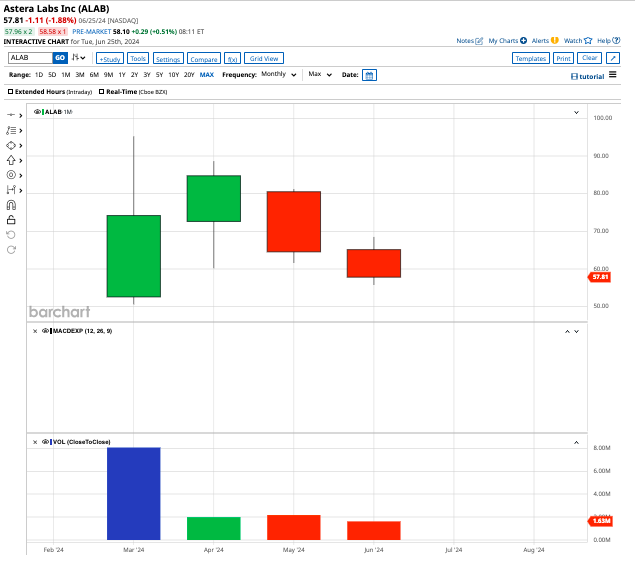Image resolution: width=635 pixels, height=567 pixels.
Task: Select the 6M range option
Action: coord(93,75)
